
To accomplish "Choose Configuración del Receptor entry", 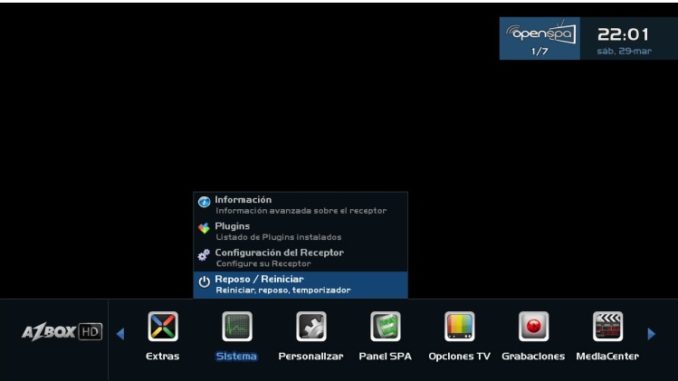I will (x=301, y=258).
